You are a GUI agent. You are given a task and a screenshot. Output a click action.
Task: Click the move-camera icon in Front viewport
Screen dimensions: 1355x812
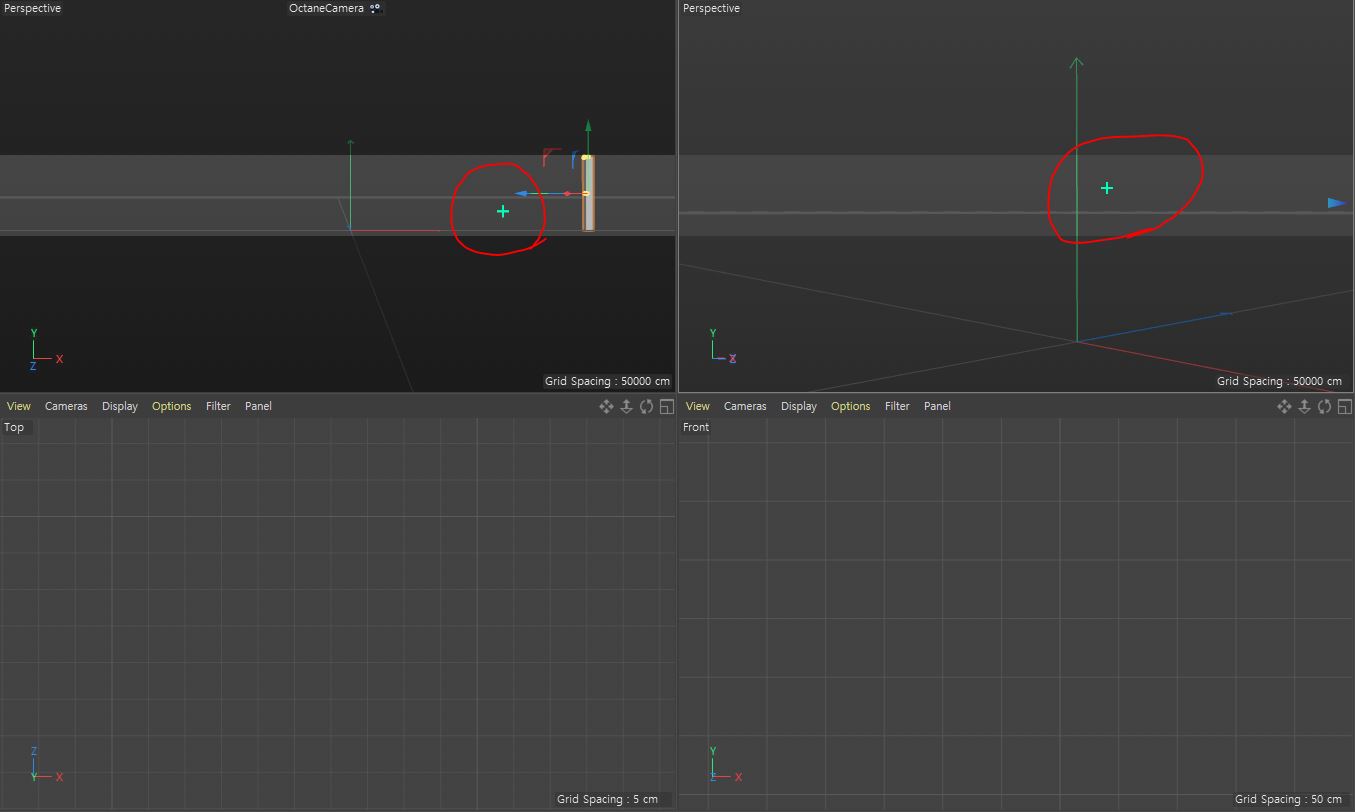(x=1284, y=406)
